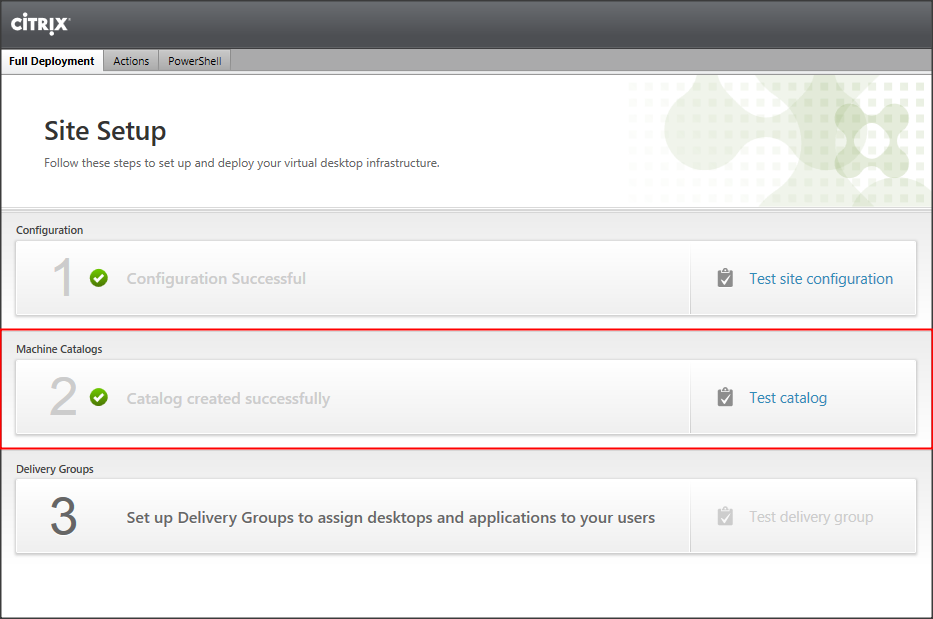The image size is (933, 619).
Task: Open the Actions tab
Action: click(131, 61)
